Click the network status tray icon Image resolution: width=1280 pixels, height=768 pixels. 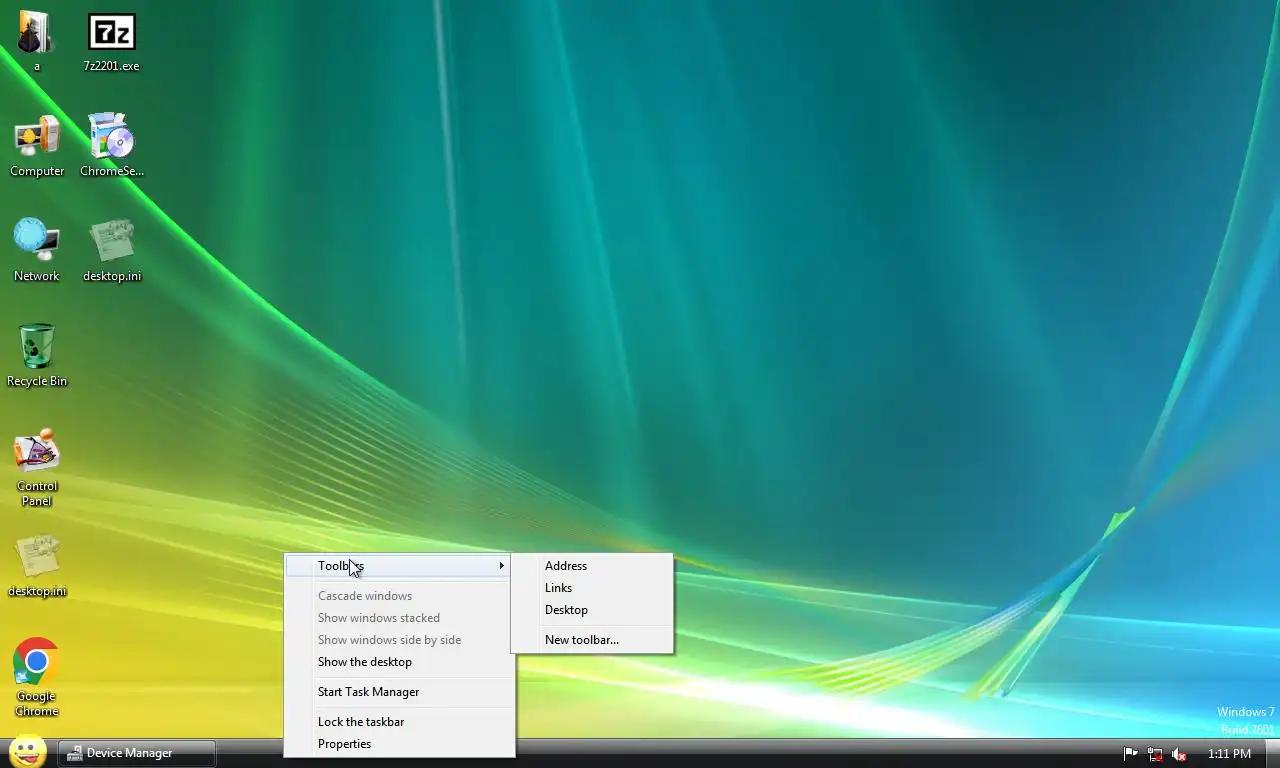coord(1155,754)
